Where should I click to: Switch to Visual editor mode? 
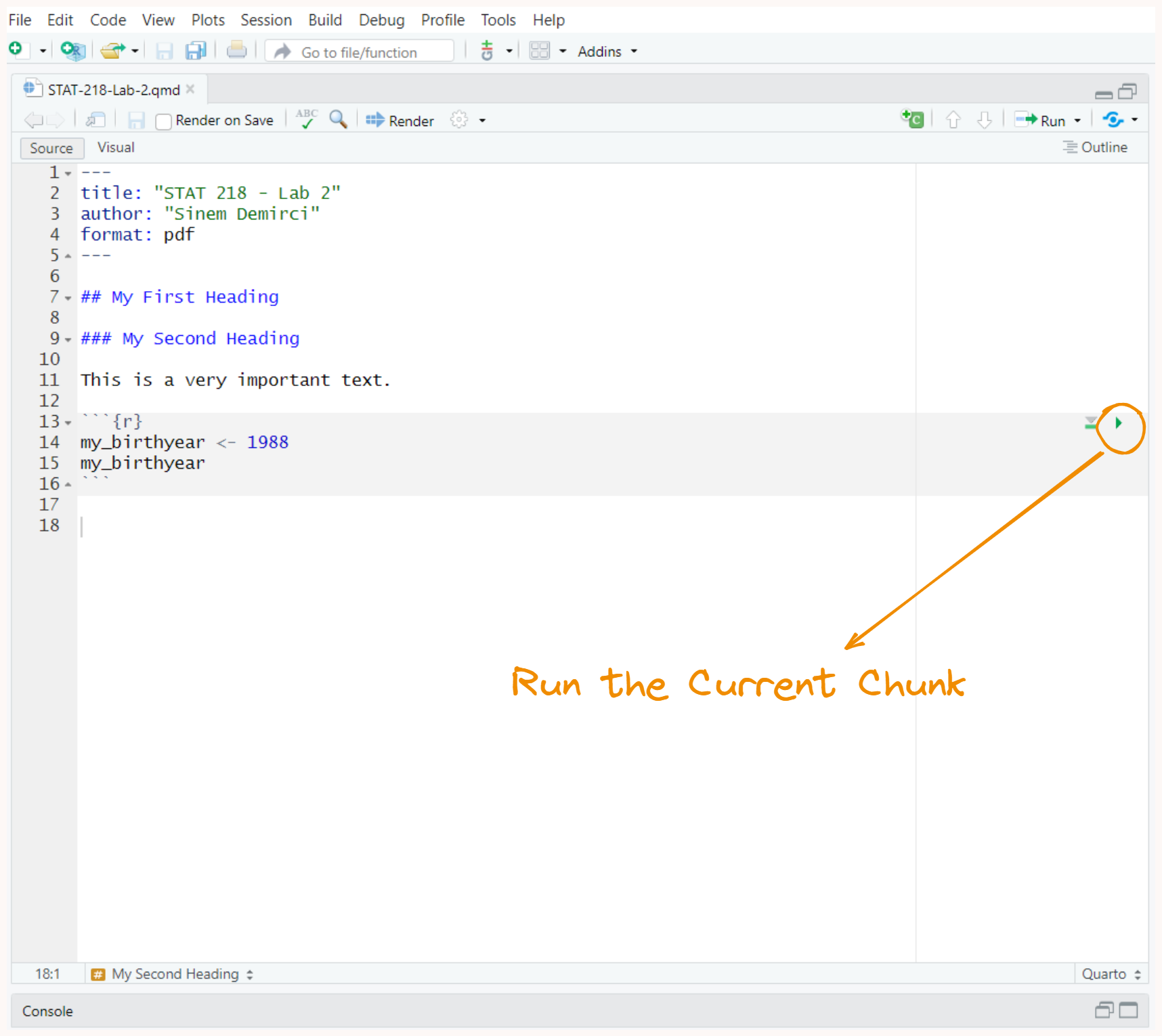(116, 148)
